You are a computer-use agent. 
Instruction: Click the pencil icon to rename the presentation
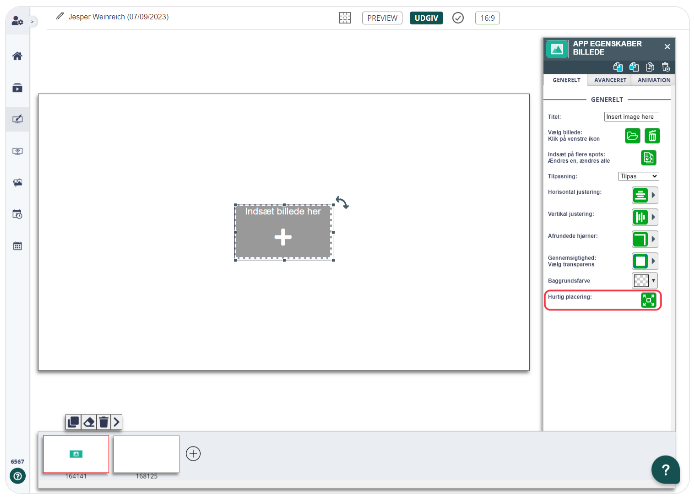click(60, 16)
